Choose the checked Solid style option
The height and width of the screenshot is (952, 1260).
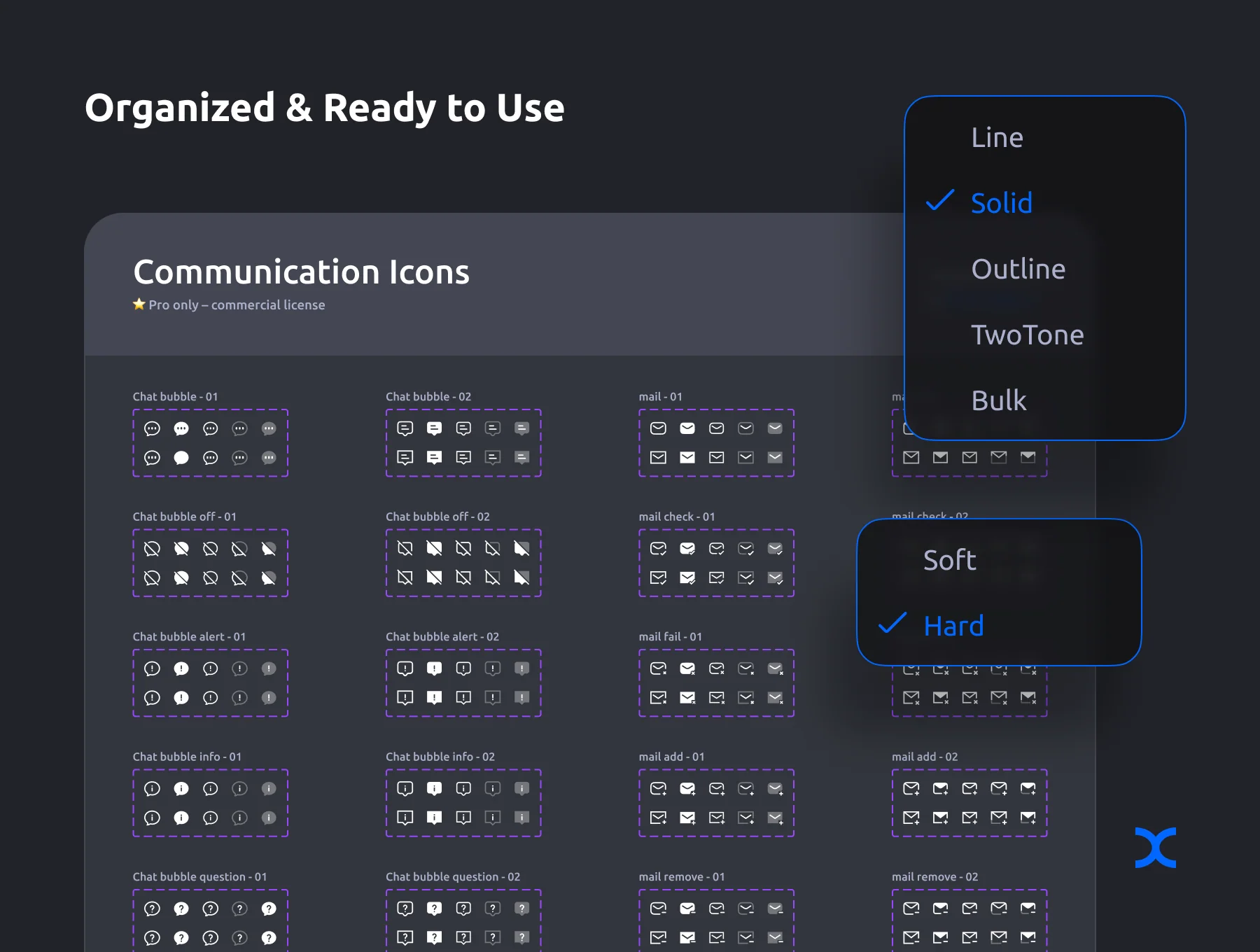[1001, 203]
